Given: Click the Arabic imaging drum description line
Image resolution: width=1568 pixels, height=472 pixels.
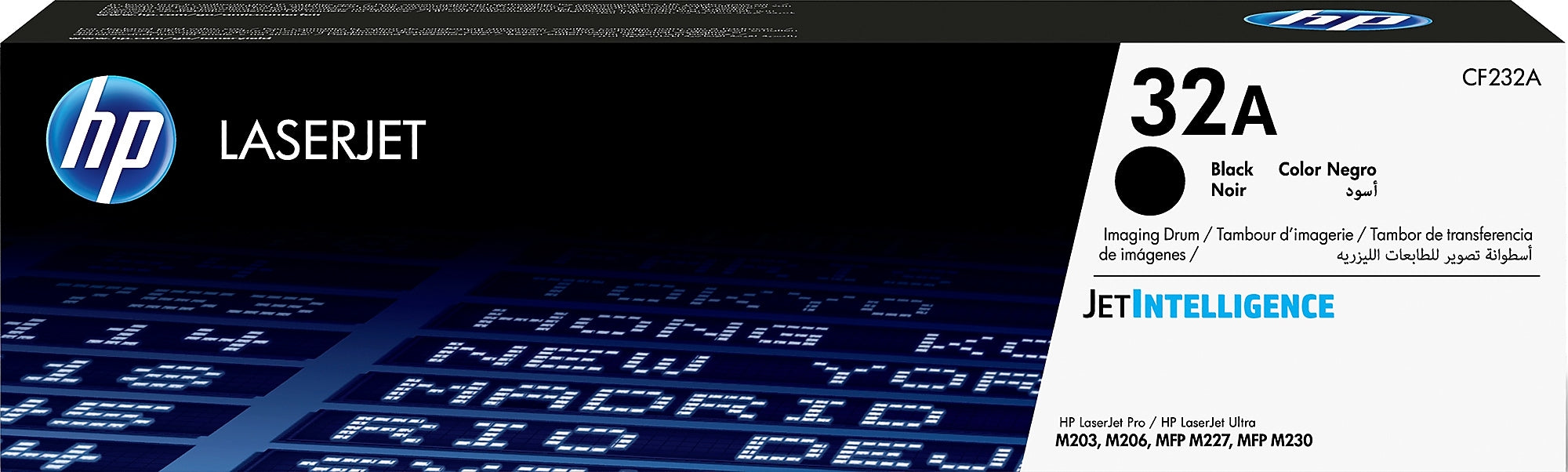Looking at the screenshot, I should coord(1435,256).
